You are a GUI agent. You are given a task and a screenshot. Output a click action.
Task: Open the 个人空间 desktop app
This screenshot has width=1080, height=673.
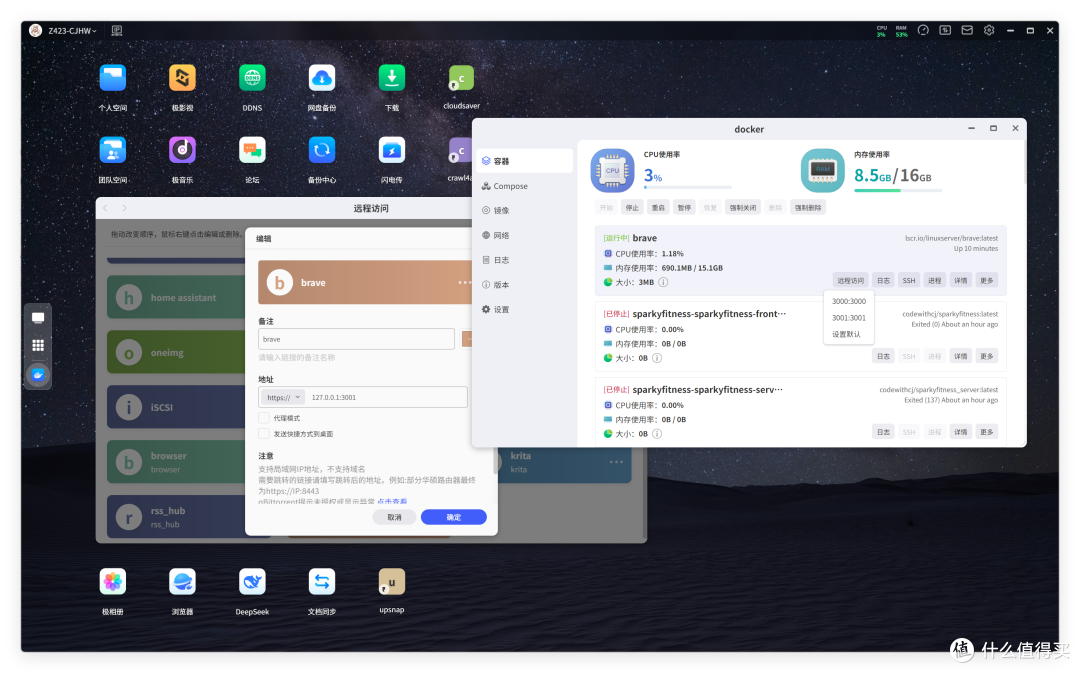pyautogui.click(x=112, y=78)
